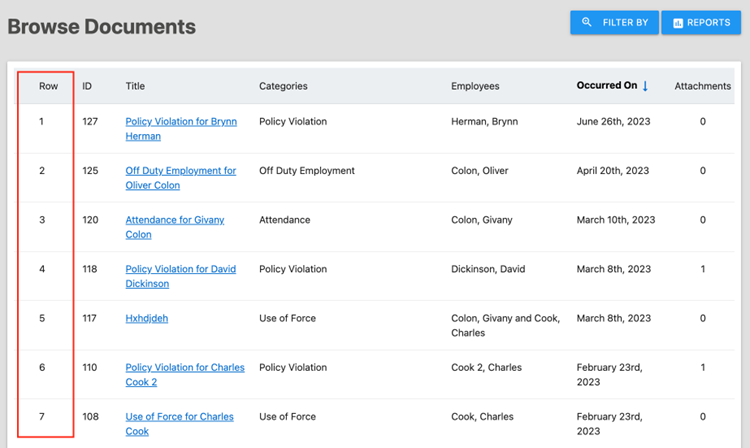Click the Browse Documents page heading
Image resolution: width=750 pixels, height=448 pixels.
pyautogui.click(x=102, y=26)
